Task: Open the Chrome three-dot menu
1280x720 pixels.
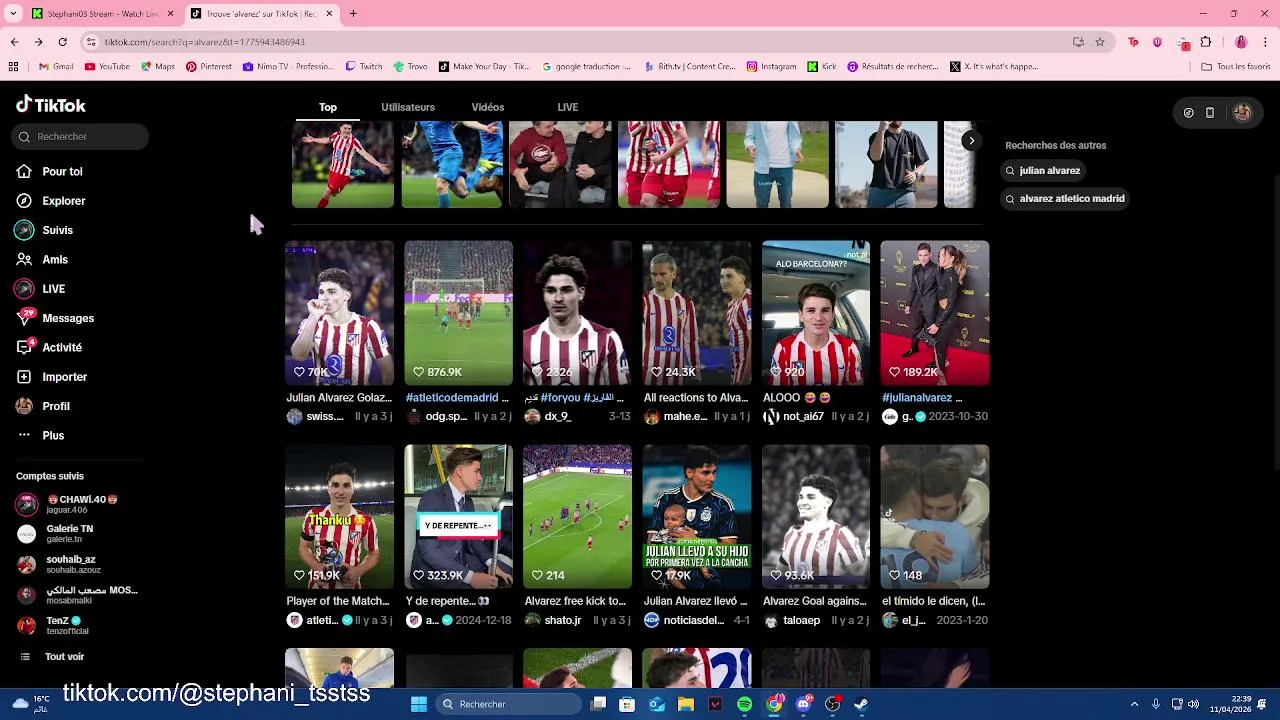Action: click(x=1265, y=42)
